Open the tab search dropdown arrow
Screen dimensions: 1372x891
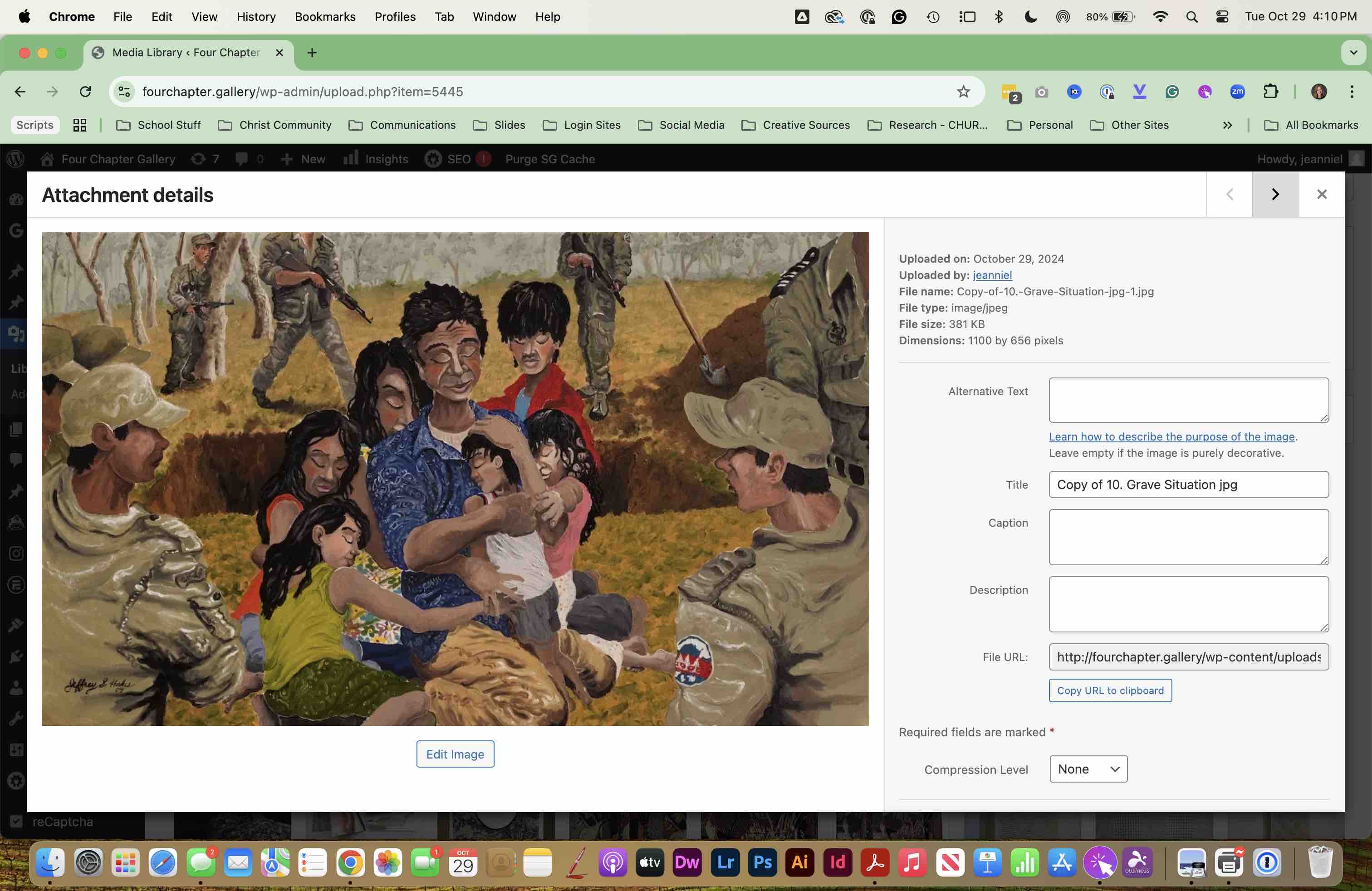[1353, 53]
